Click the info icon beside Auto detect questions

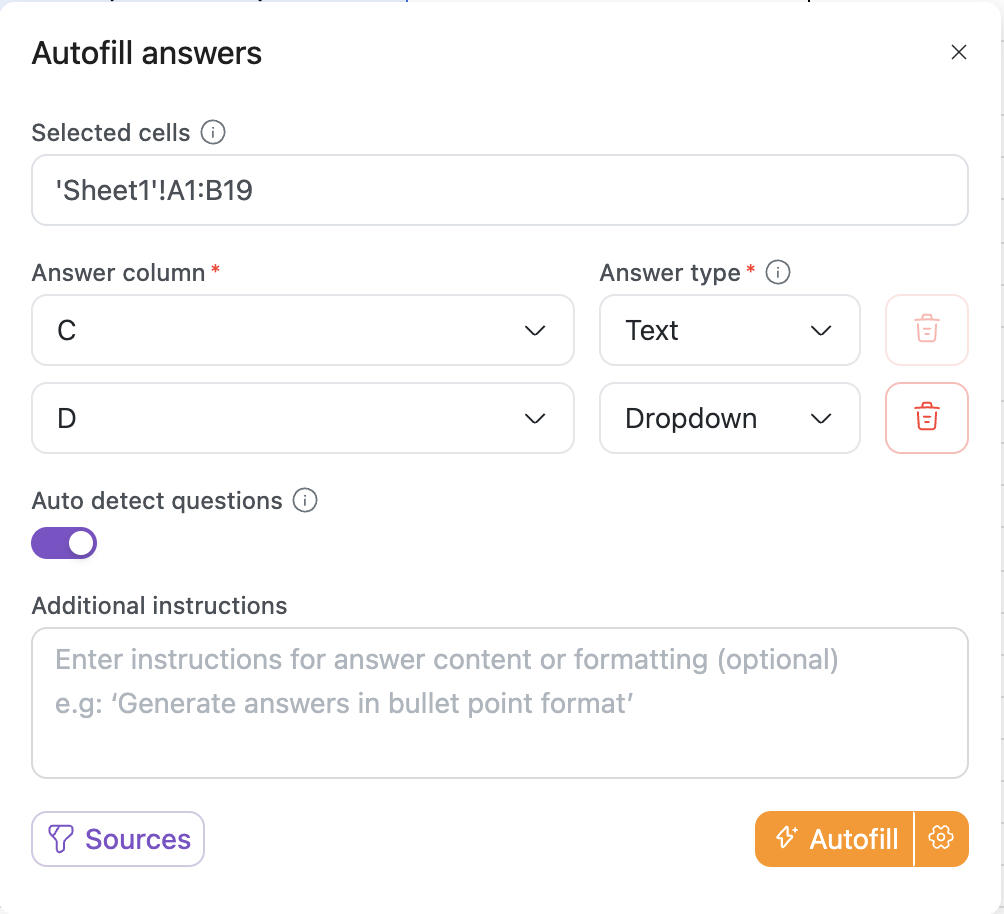(x=305, y=501)
